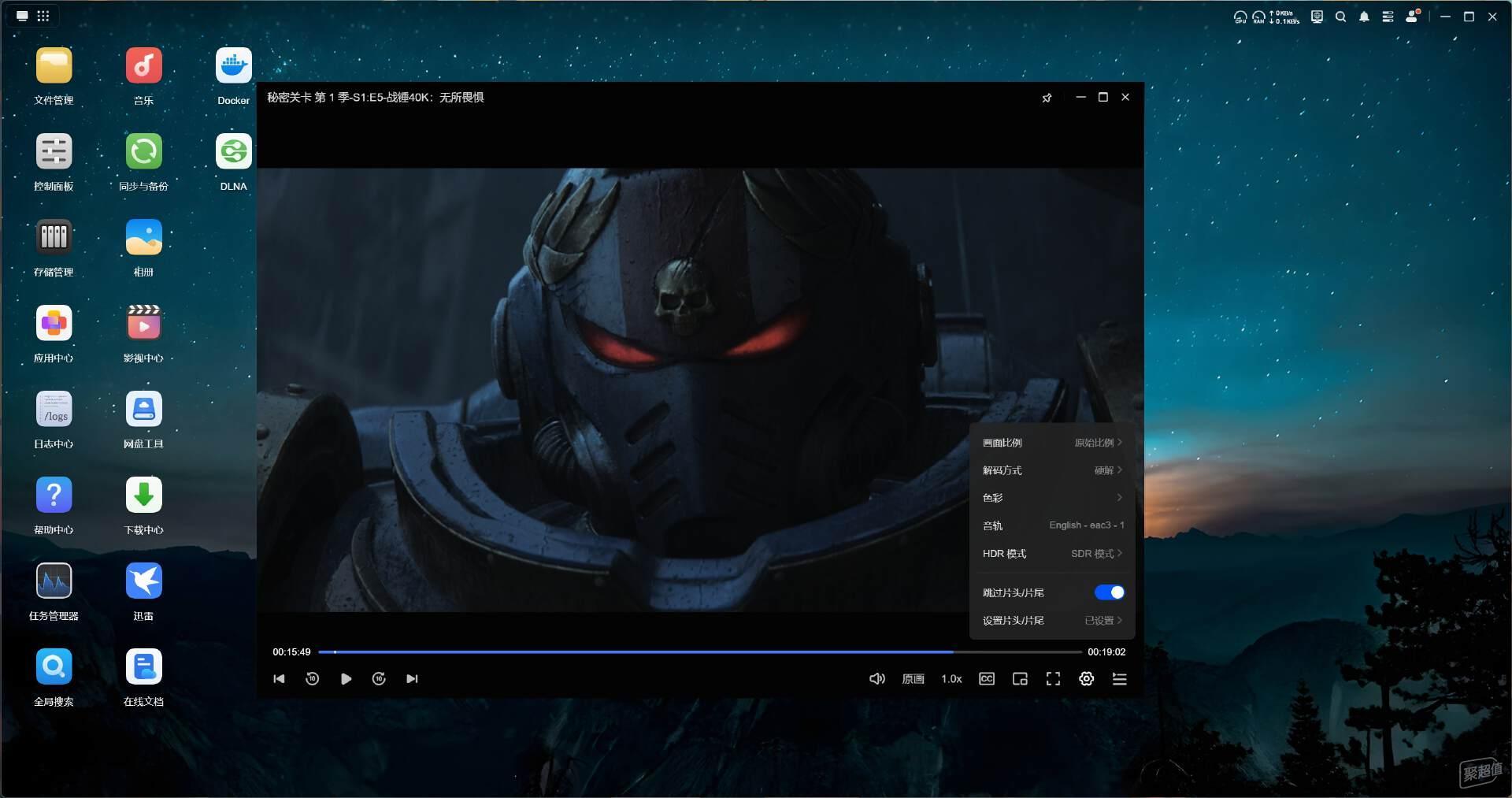Open the 任务管理器 task manager
Viewport: 1512px width, 798px height.
pos(54,581)
